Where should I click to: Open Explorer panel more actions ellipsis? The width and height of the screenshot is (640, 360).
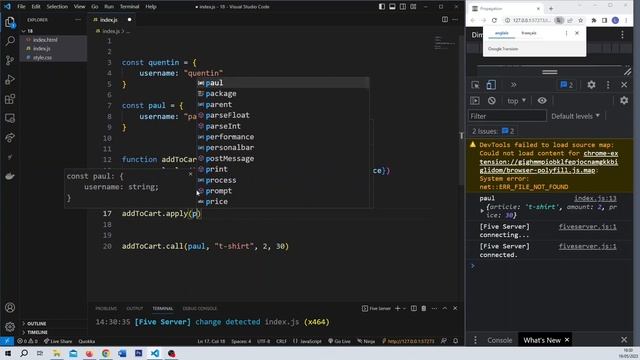click(78, 20)
